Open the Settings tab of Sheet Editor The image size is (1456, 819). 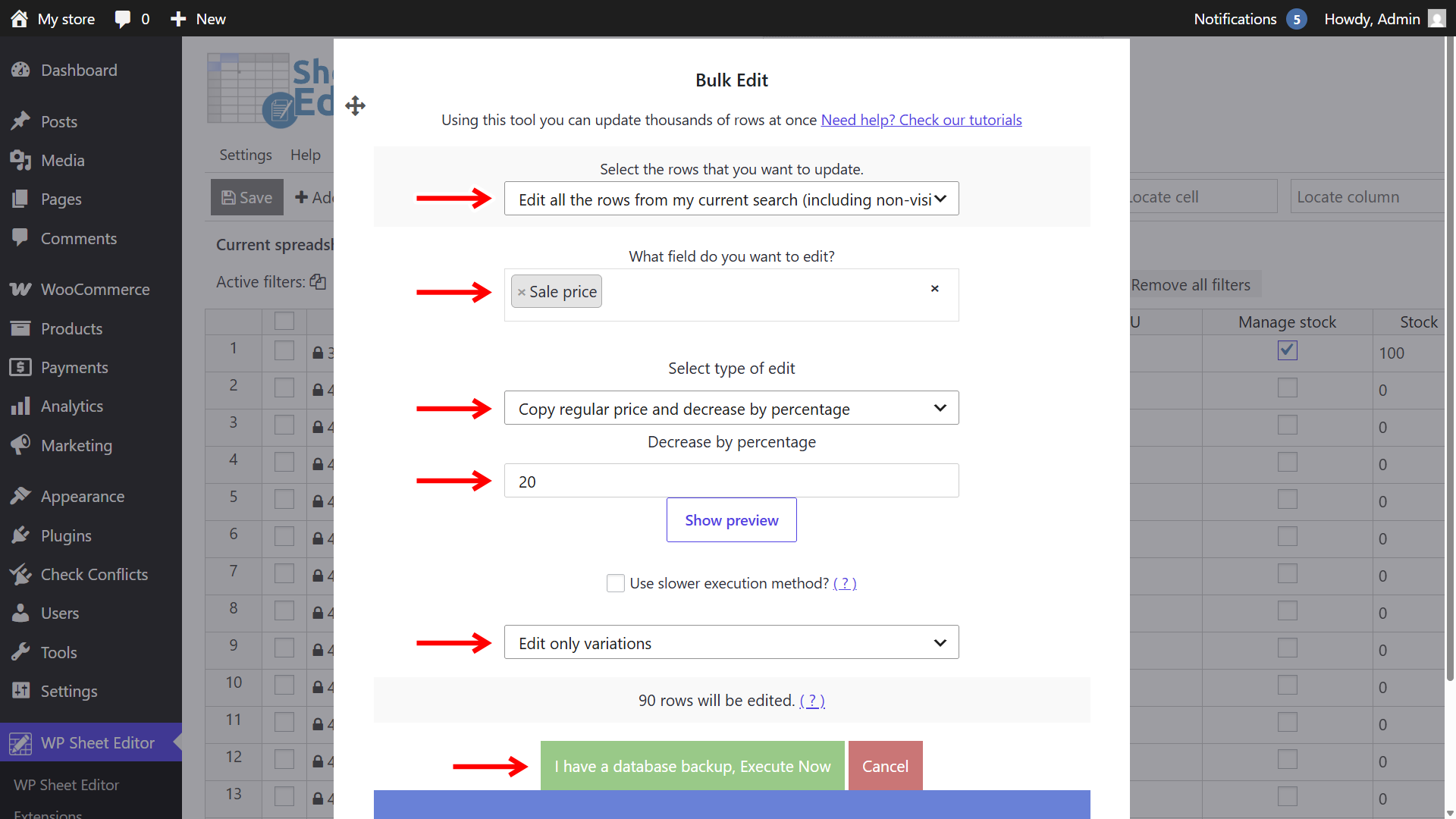(246, 155)
